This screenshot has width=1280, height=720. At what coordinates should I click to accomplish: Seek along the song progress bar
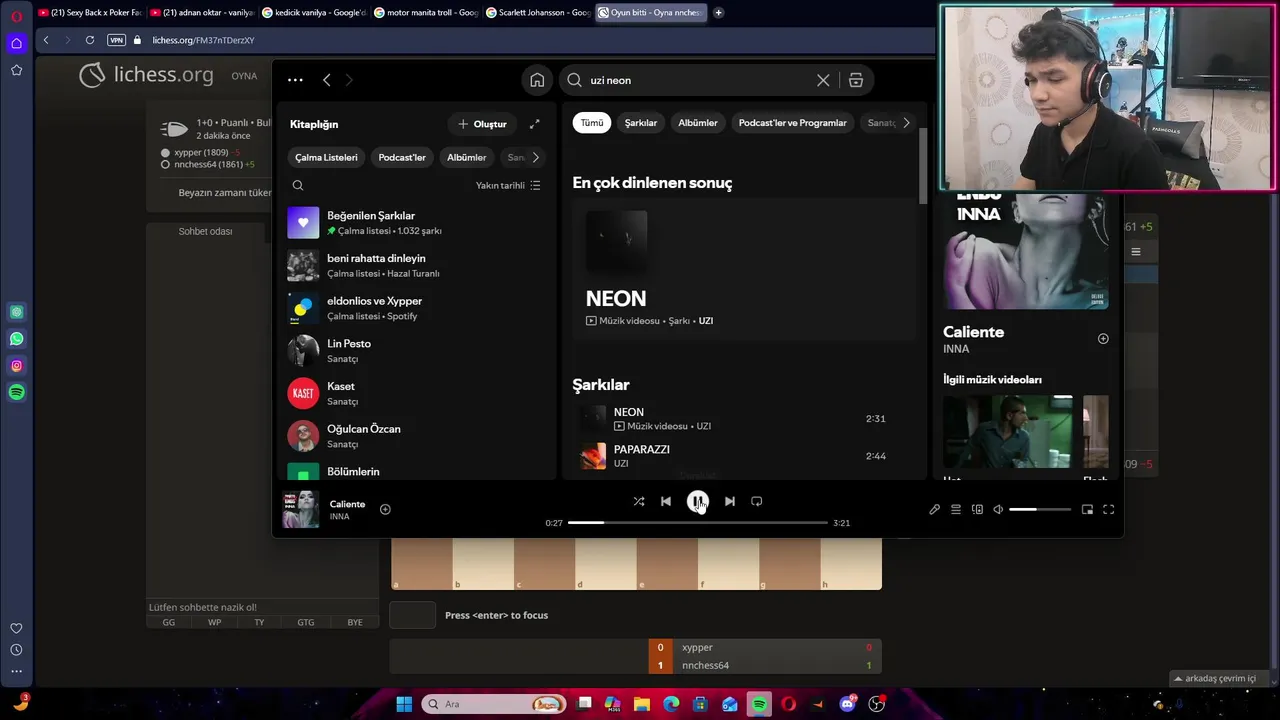(698, 523)
